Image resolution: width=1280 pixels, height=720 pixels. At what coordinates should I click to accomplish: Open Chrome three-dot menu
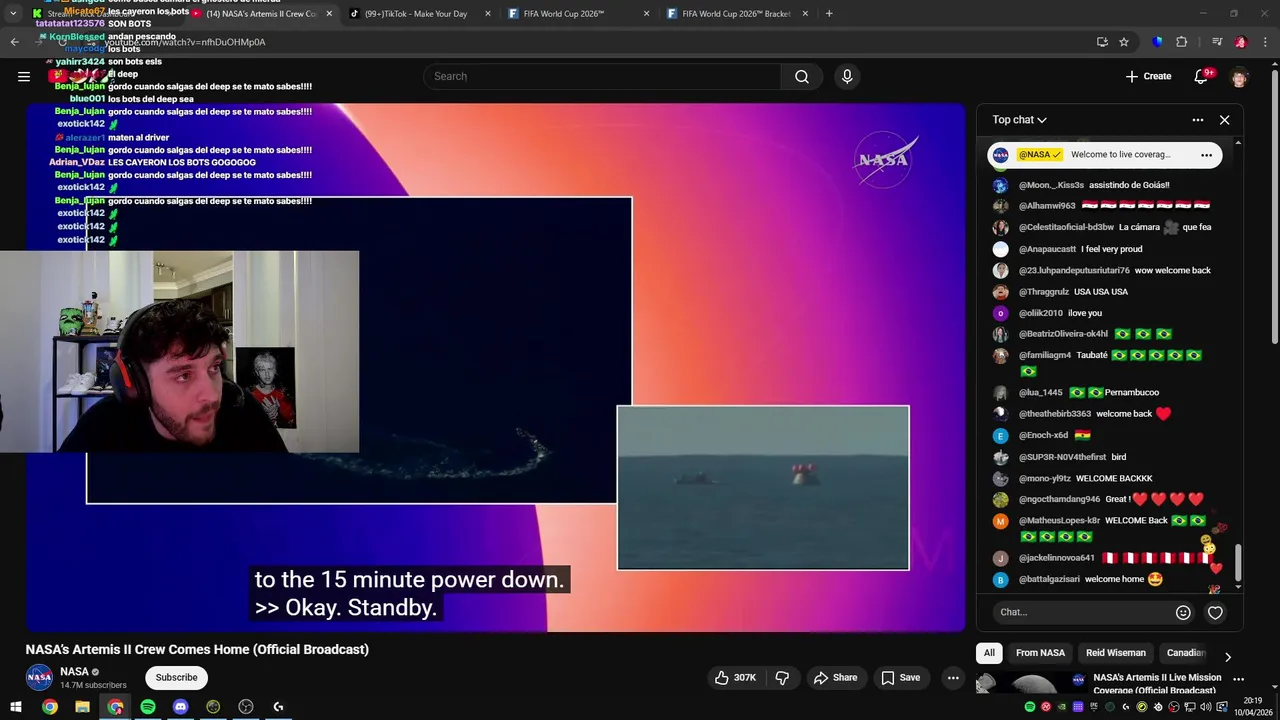[1265, 42]
